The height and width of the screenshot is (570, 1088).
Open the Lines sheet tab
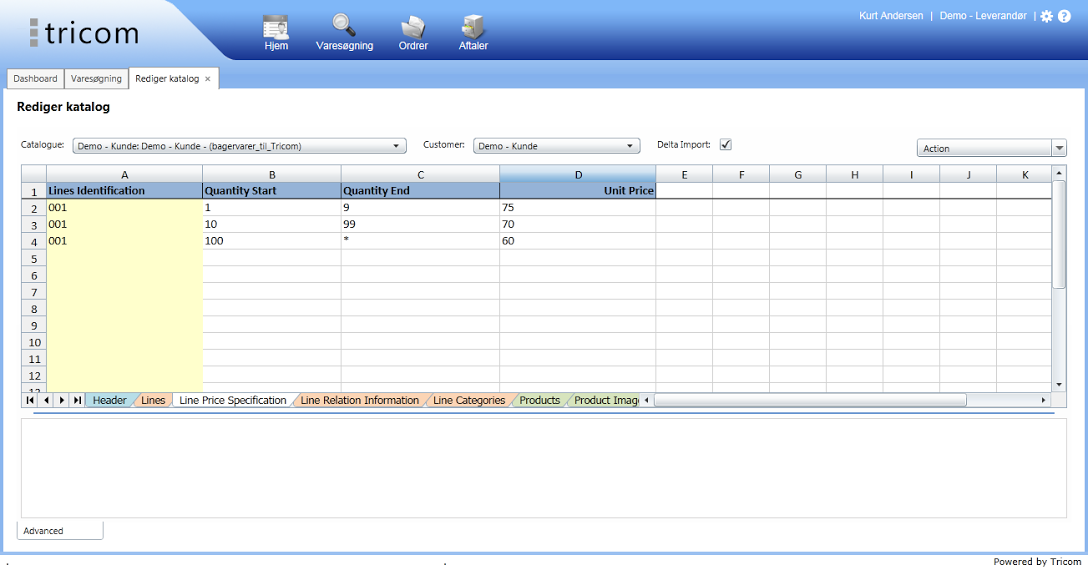point(153,400)
